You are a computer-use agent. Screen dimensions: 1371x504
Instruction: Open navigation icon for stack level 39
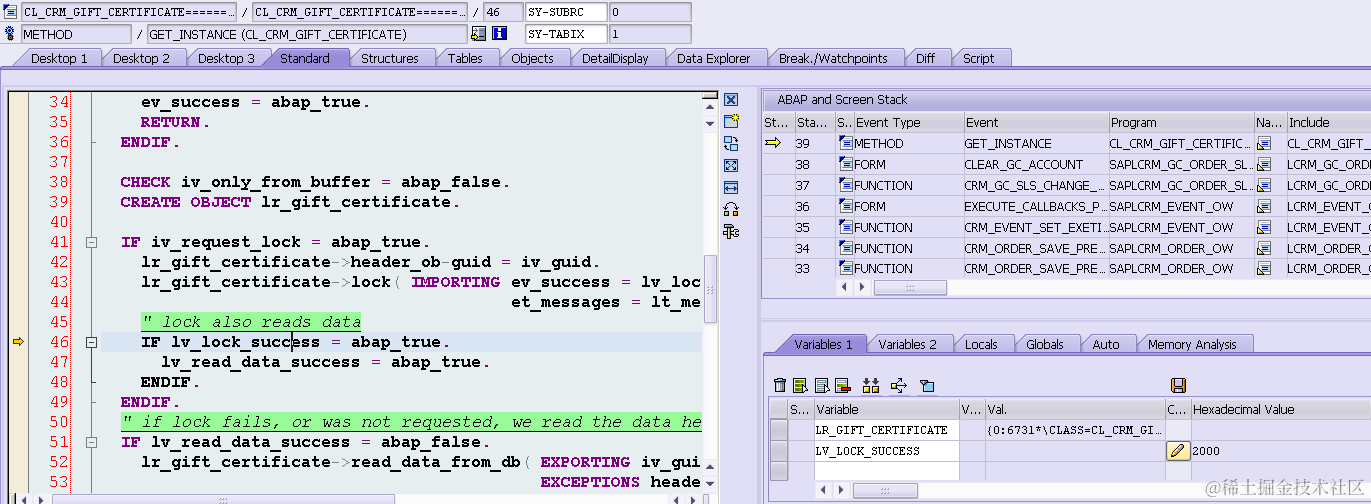1264,143
